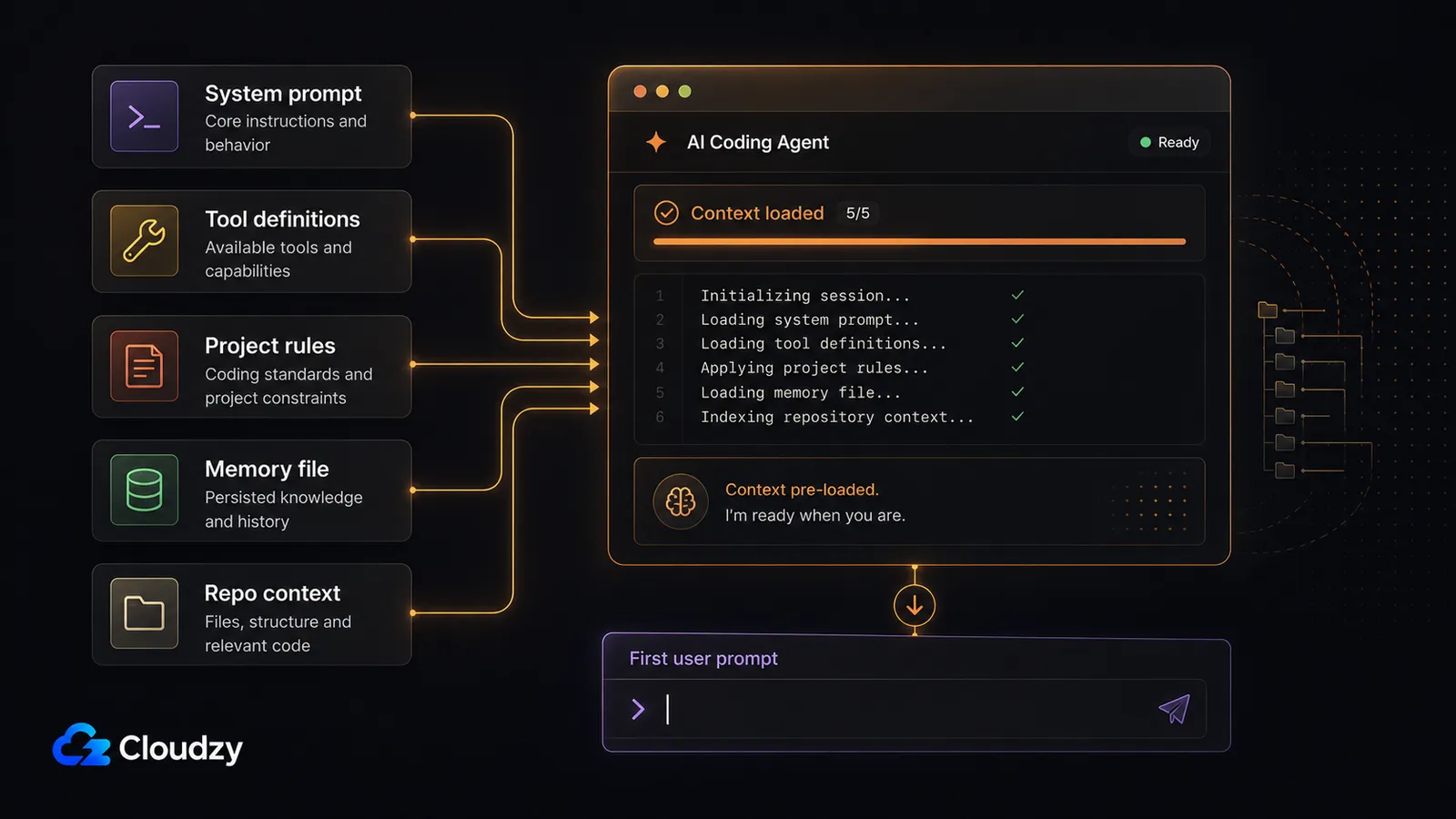
Task: Click the 'Context pre-loaded.' message text
Action: tap(802, 490)
